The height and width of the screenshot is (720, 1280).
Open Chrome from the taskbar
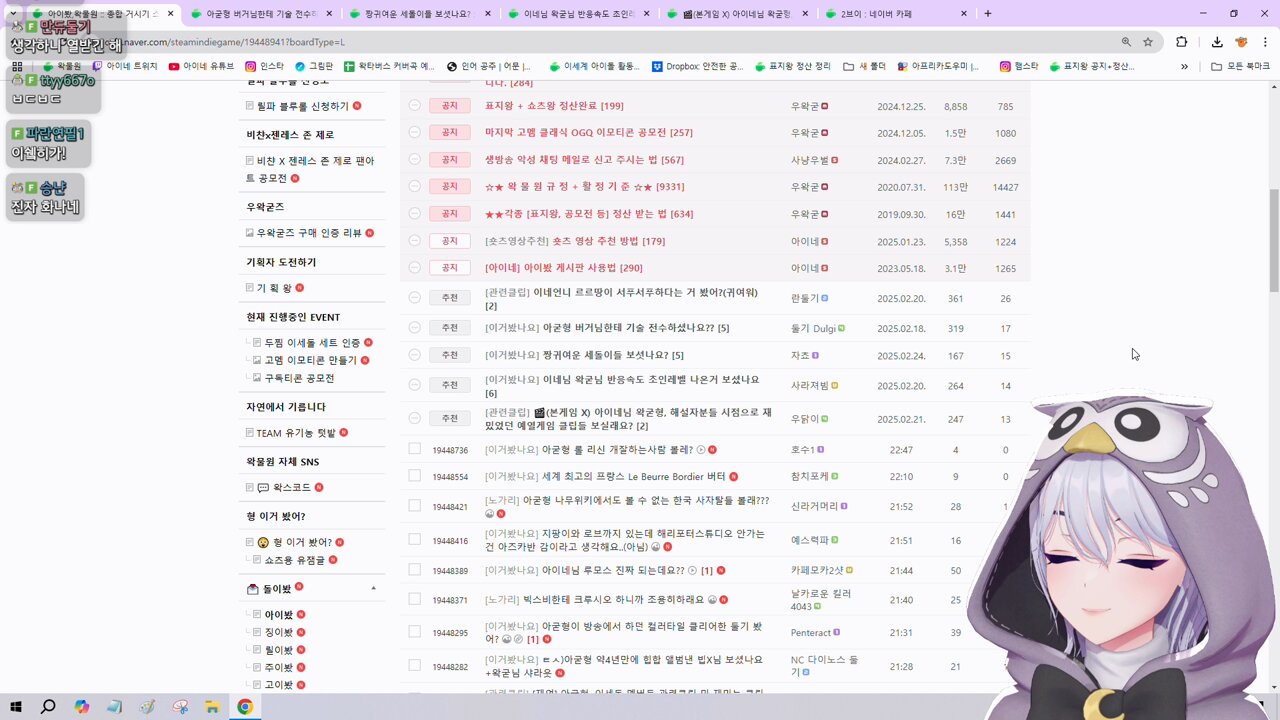245,707
